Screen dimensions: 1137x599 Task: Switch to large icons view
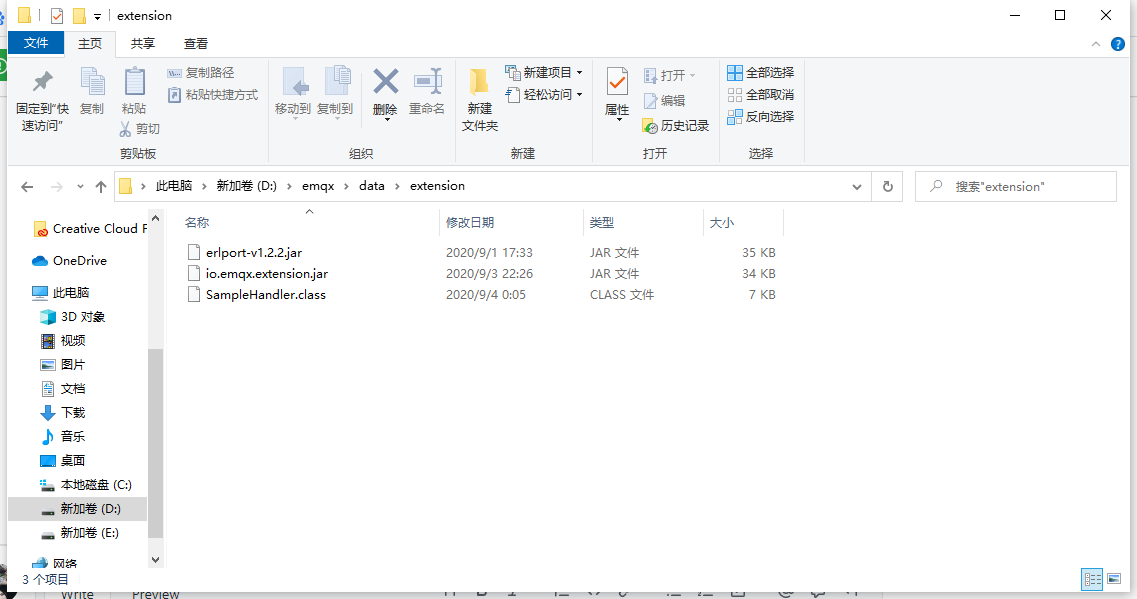pos(1114,579)
